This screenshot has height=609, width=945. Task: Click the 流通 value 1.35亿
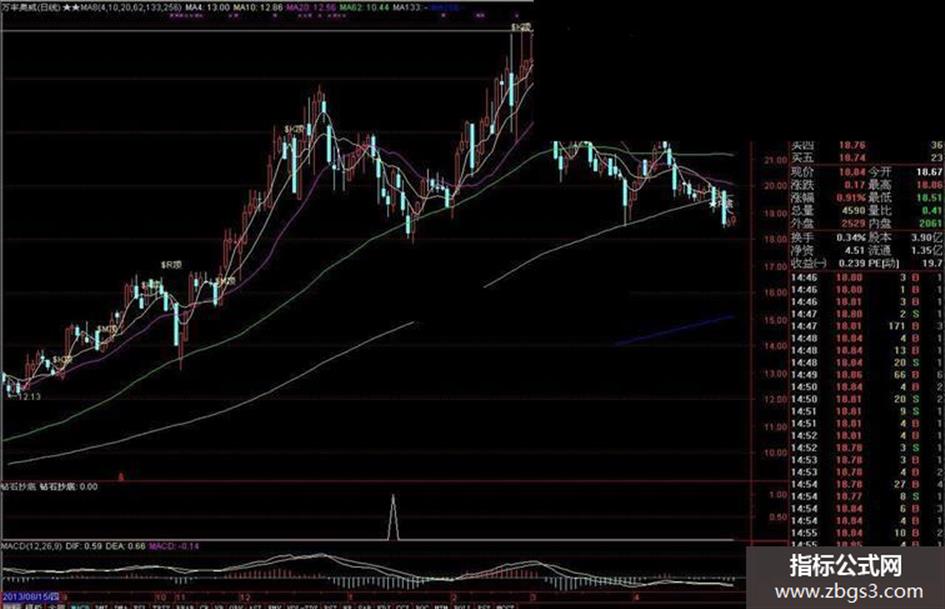(x=929, y=250)
